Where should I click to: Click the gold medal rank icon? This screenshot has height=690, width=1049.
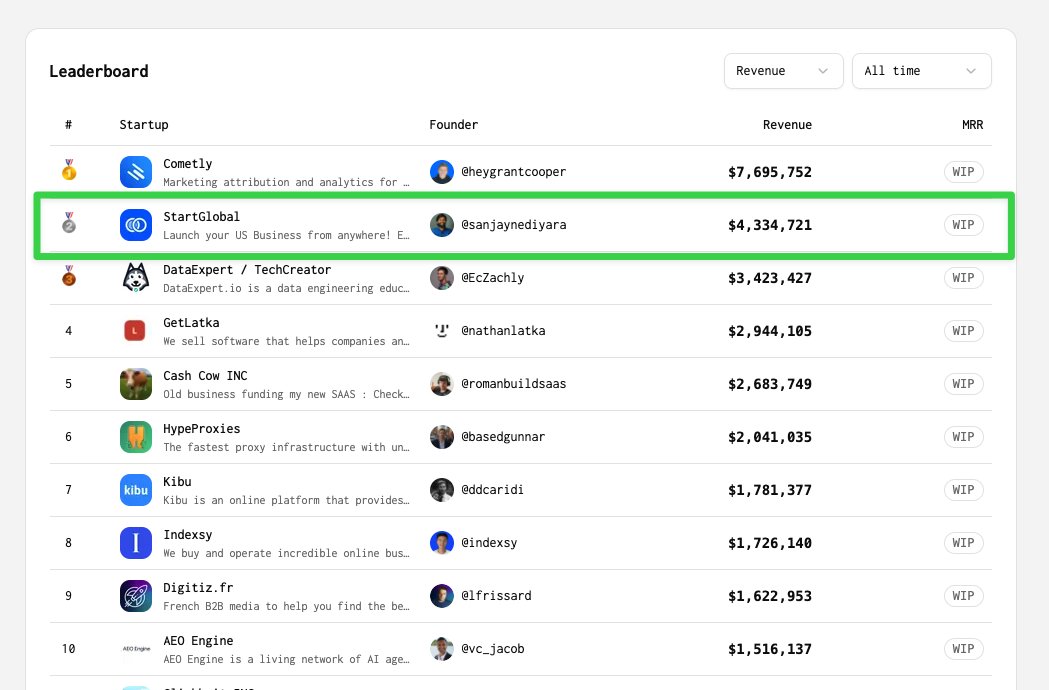(69, 170)
